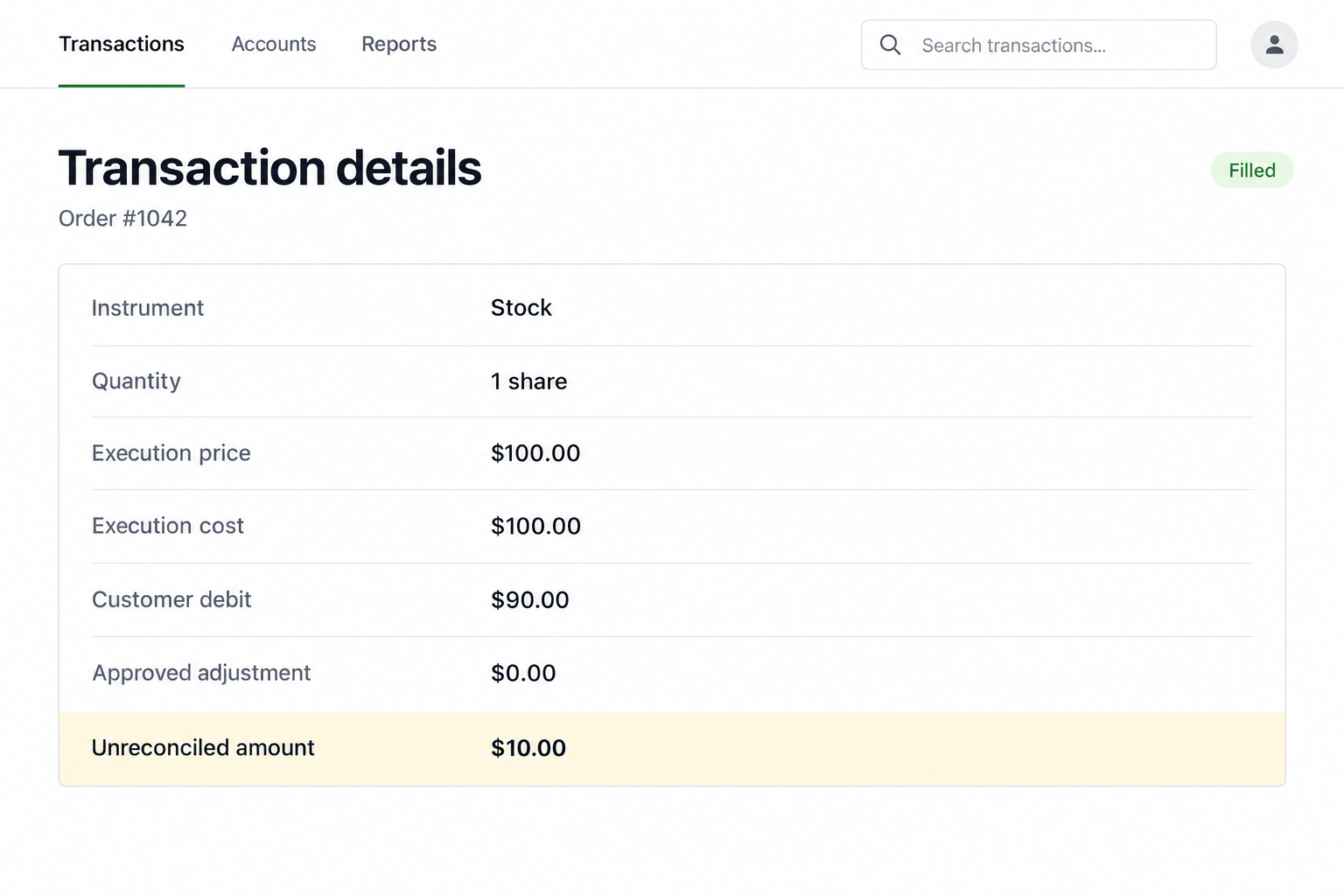Click the Unreconciled amount label
The width and height of the screenshot is (1344, 896).
(203, 748)
